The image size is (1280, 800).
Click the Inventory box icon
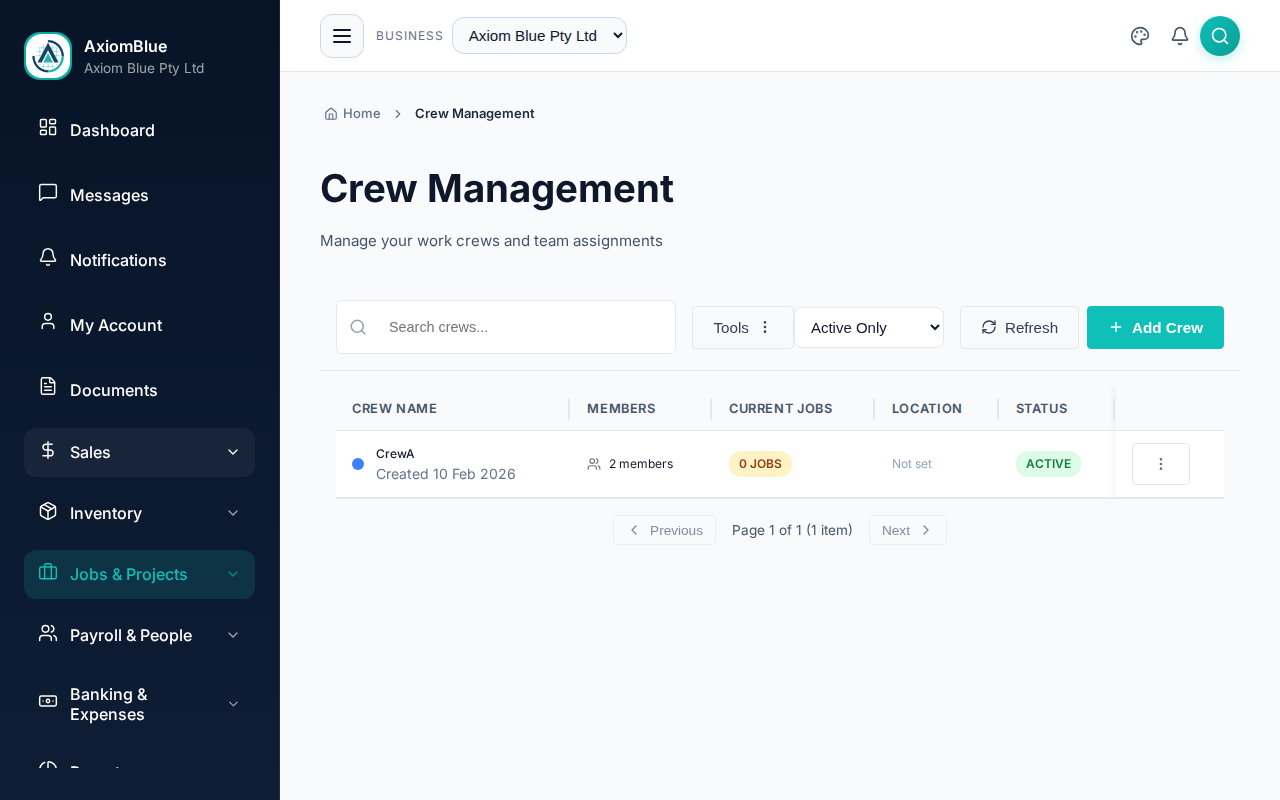tap(48, 511)
